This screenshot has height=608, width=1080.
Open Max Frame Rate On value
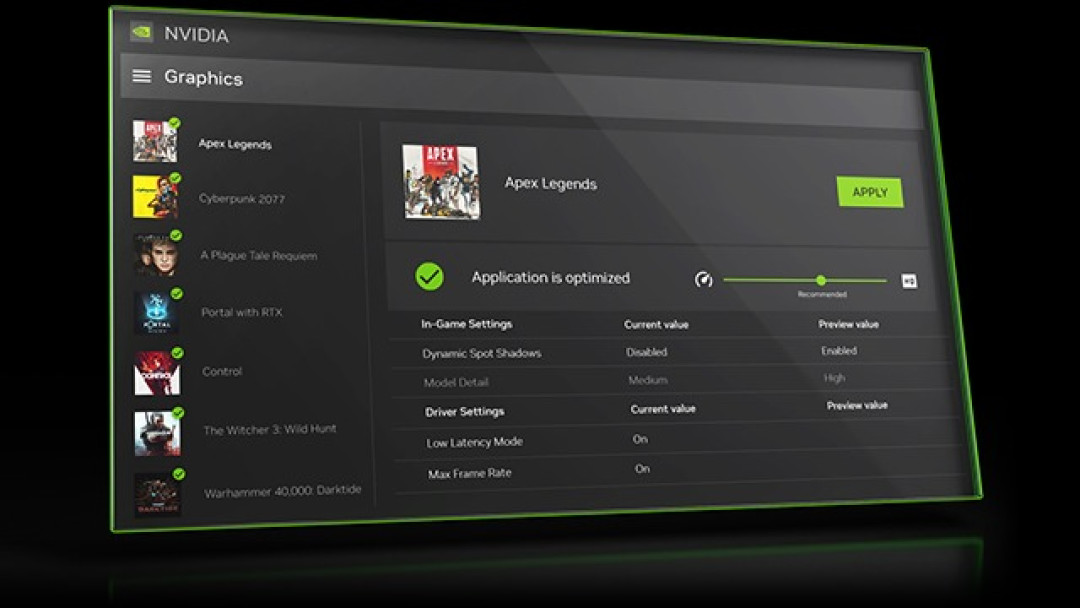pos(642,469)
